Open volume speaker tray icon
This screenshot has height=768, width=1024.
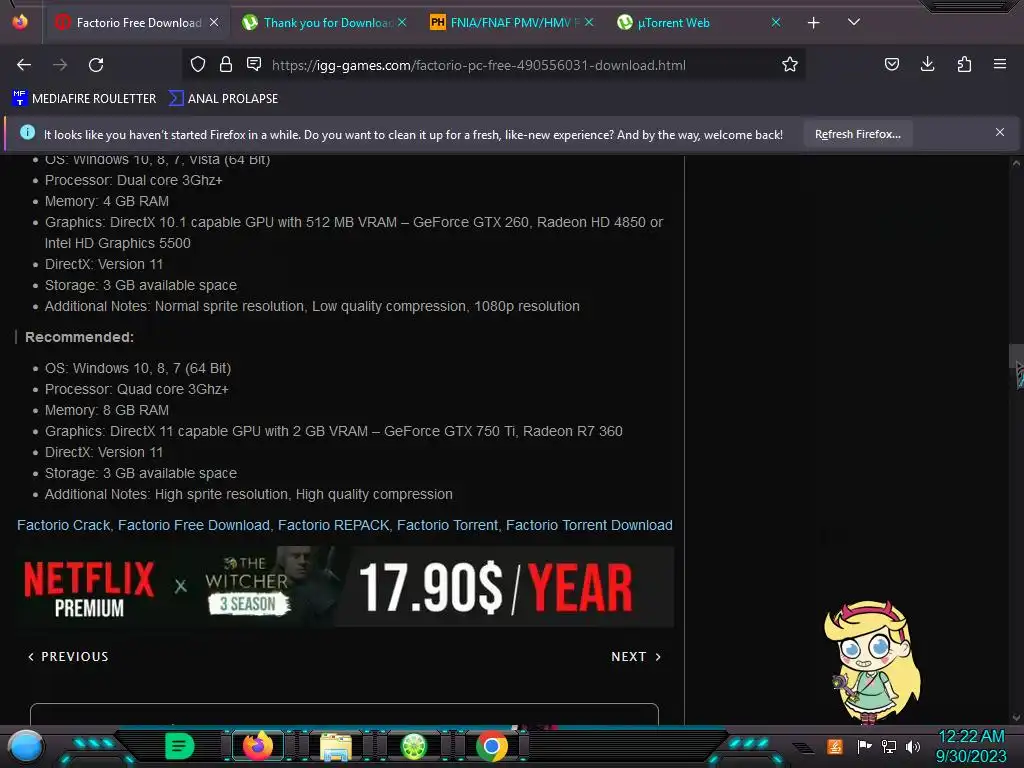(x=913, y=746)
